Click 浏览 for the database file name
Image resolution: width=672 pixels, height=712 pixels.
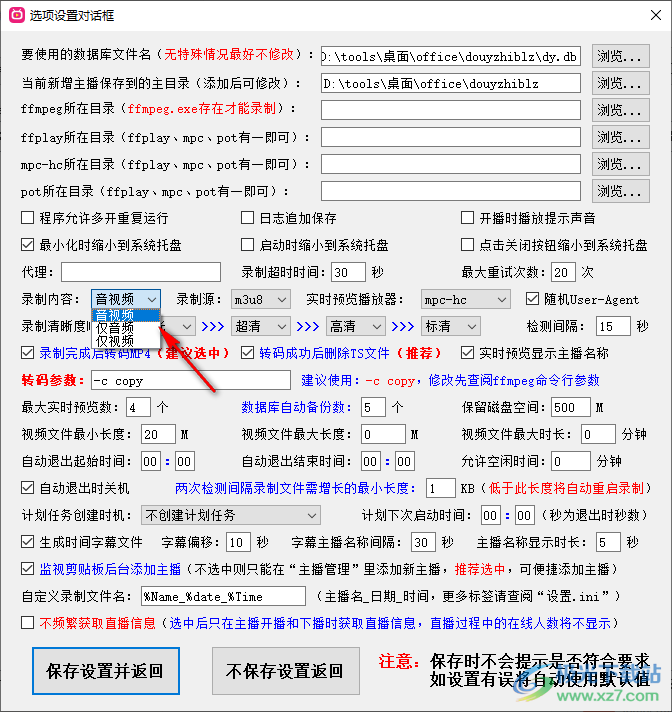pos(620,56)
